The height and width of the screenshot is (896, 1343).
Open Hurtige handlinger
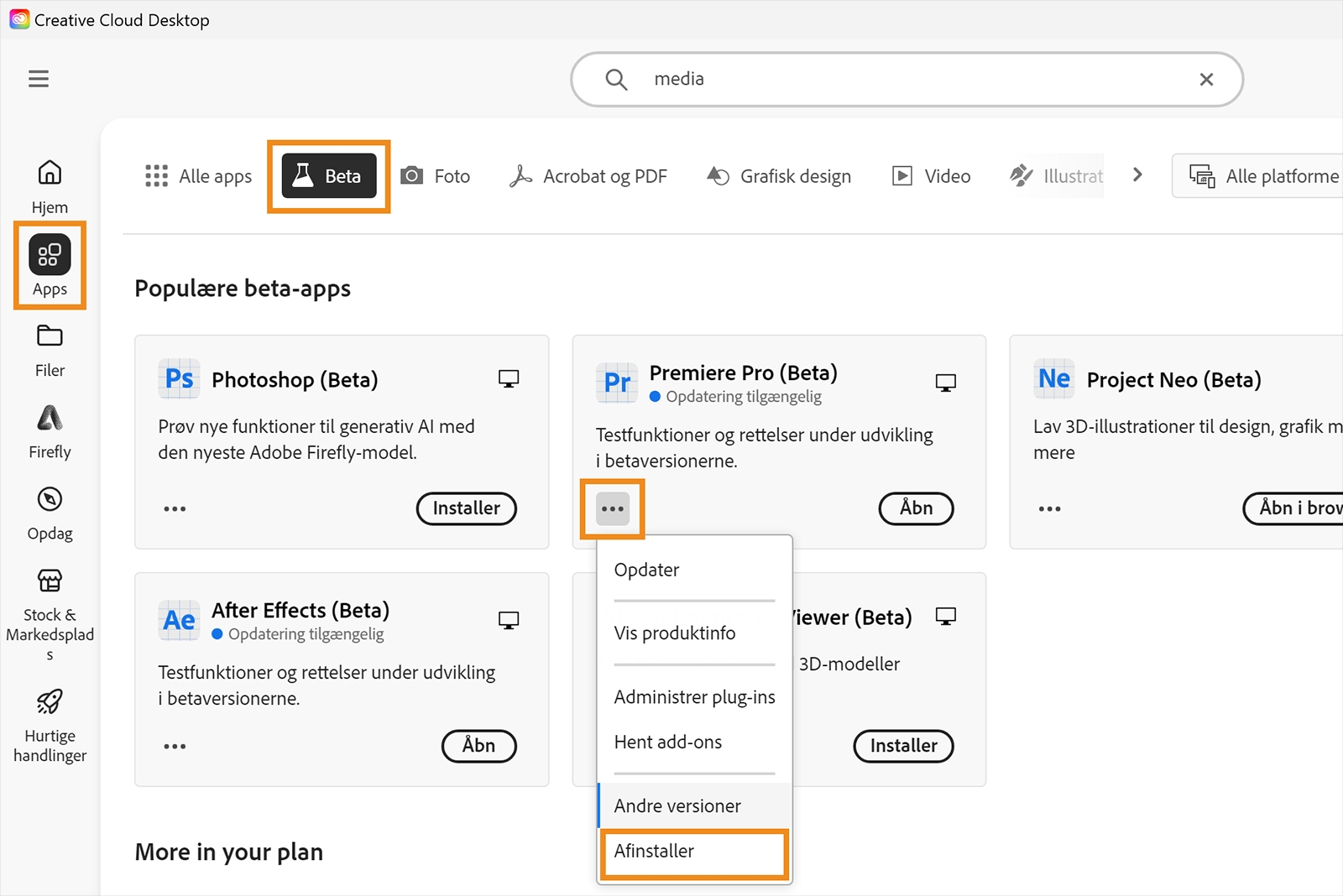click(x=50, y=721)
